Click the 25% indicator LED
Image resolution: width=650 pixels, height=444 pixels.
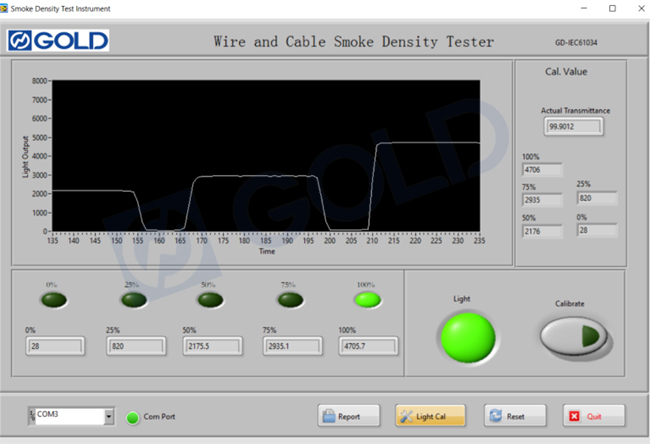[x=135, y=299]
